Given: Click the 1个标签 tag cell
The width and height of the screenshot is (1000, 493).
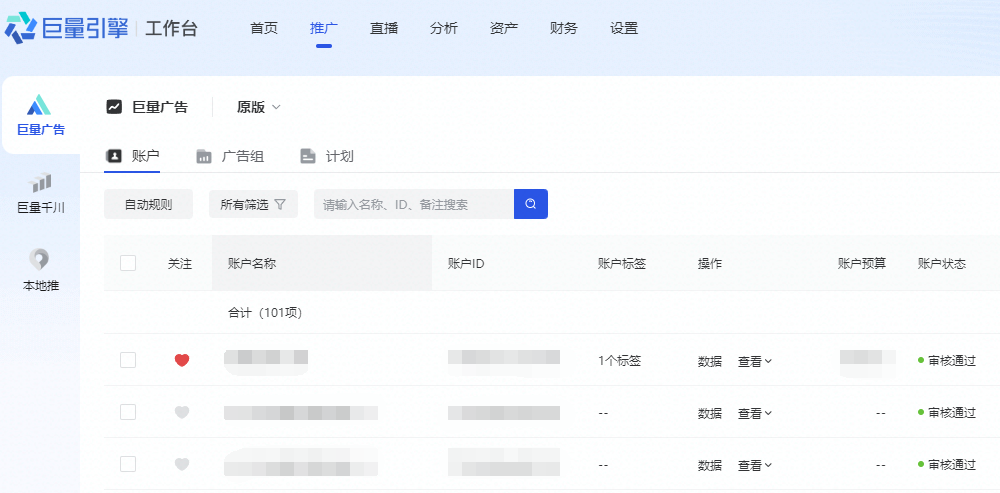Looking at the screenshot, I should click(x=619, y=361).
